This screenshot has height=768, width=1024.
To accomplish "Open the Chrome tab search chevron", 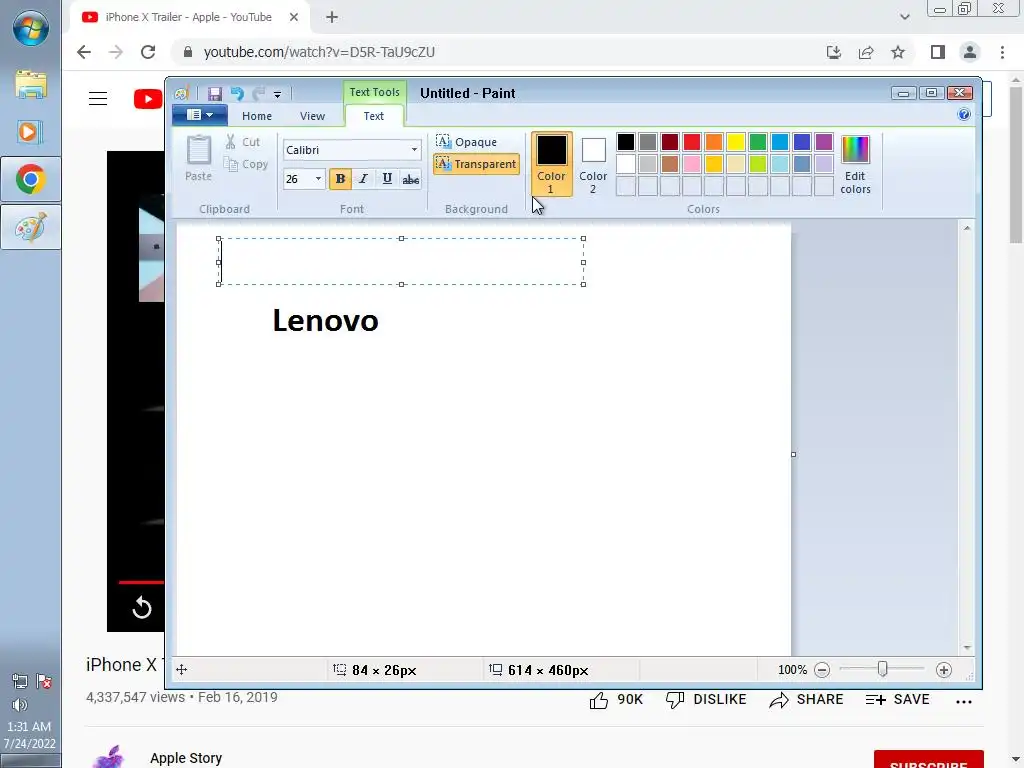I will tap(904, 17).
